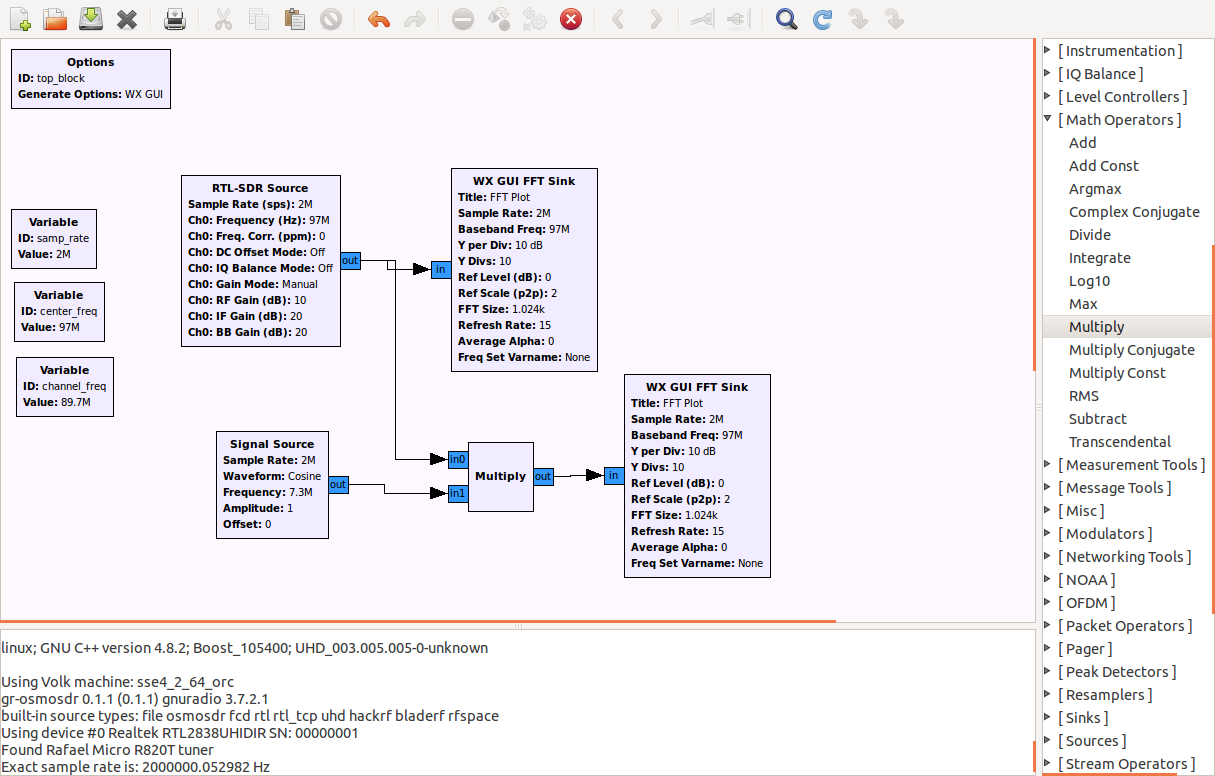Select Complex Conjugate in block tree

tap(1134, 212)
